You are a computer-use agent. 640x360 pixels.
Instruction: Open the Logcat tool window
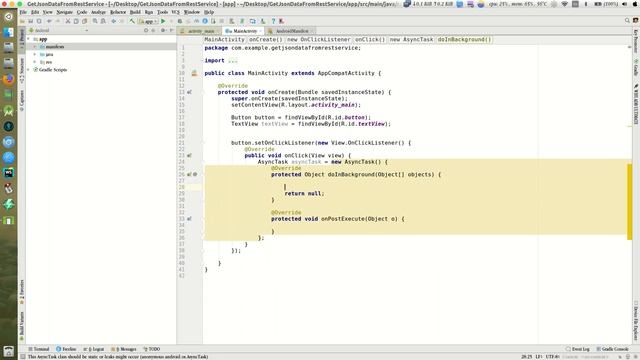(x=93, y=349)
